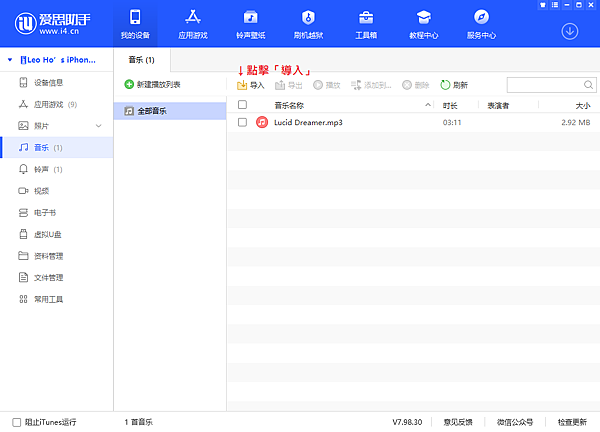Collapse the Leo Ho's iPhone device tree
Screen dimensions: 600x432
tap(10, 60)
